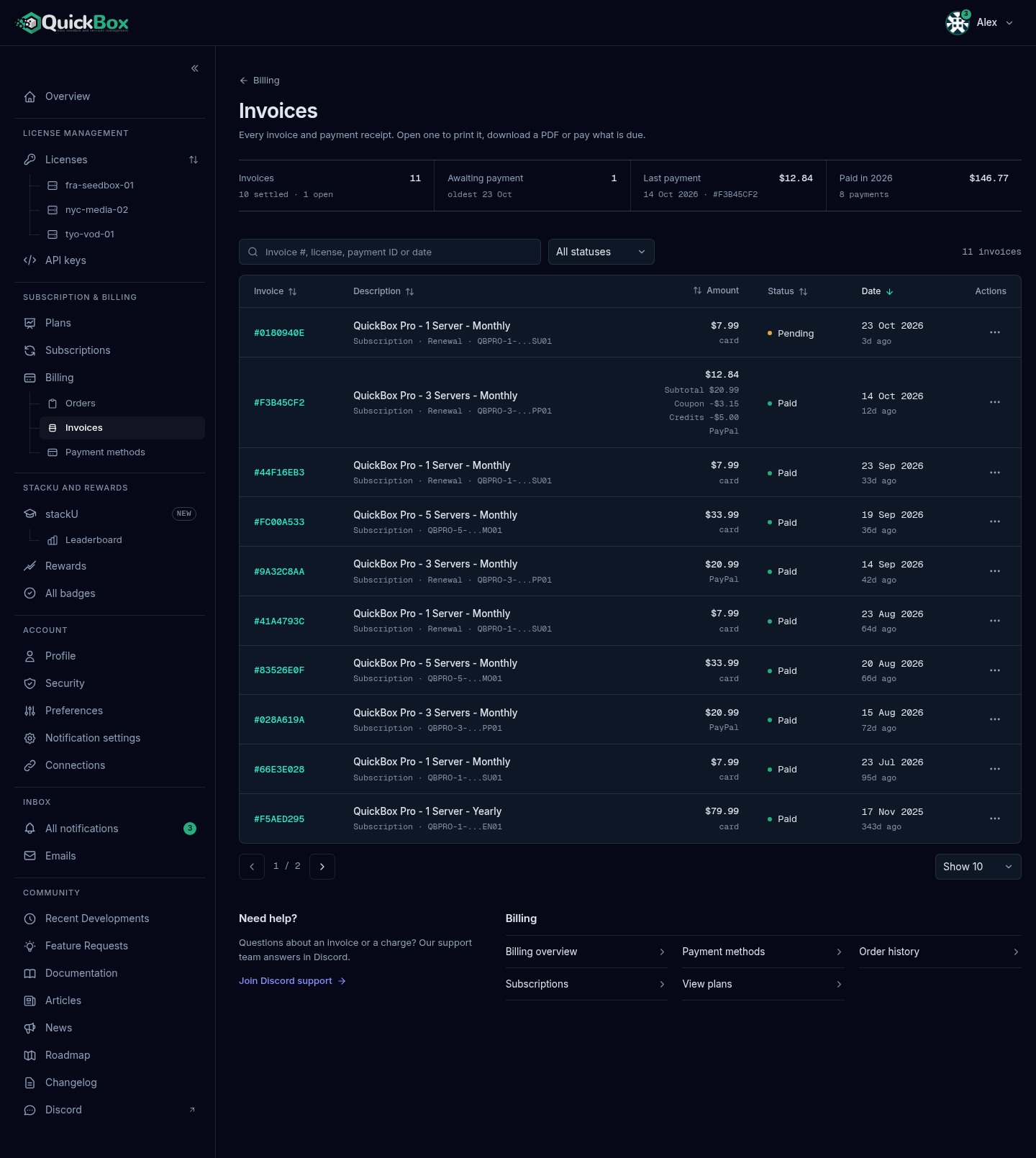Screen dimensions: 1036x1158
Task: Click the "23 Oct 2026" date cell
Action: [x=892, y=326]
